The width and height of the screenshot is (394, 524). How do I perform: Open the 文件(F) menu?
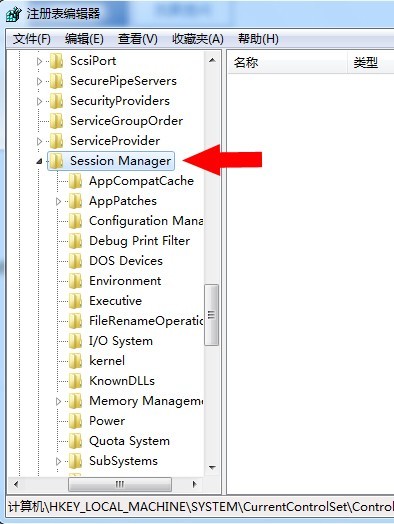[x=32, y=39]
